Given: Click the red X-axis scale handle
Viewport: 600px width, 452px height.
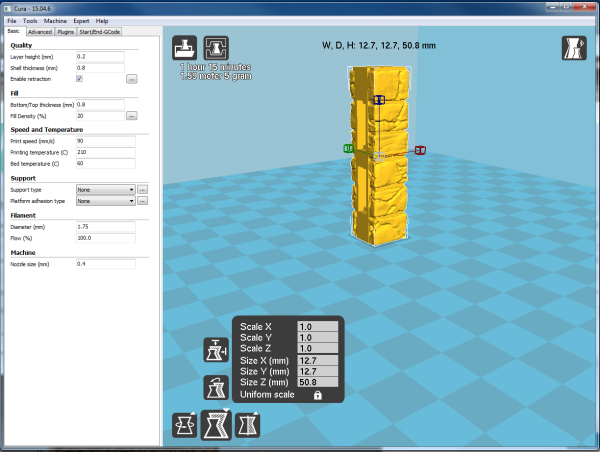Looking at the screenshot, I should (x=420, y=150).
